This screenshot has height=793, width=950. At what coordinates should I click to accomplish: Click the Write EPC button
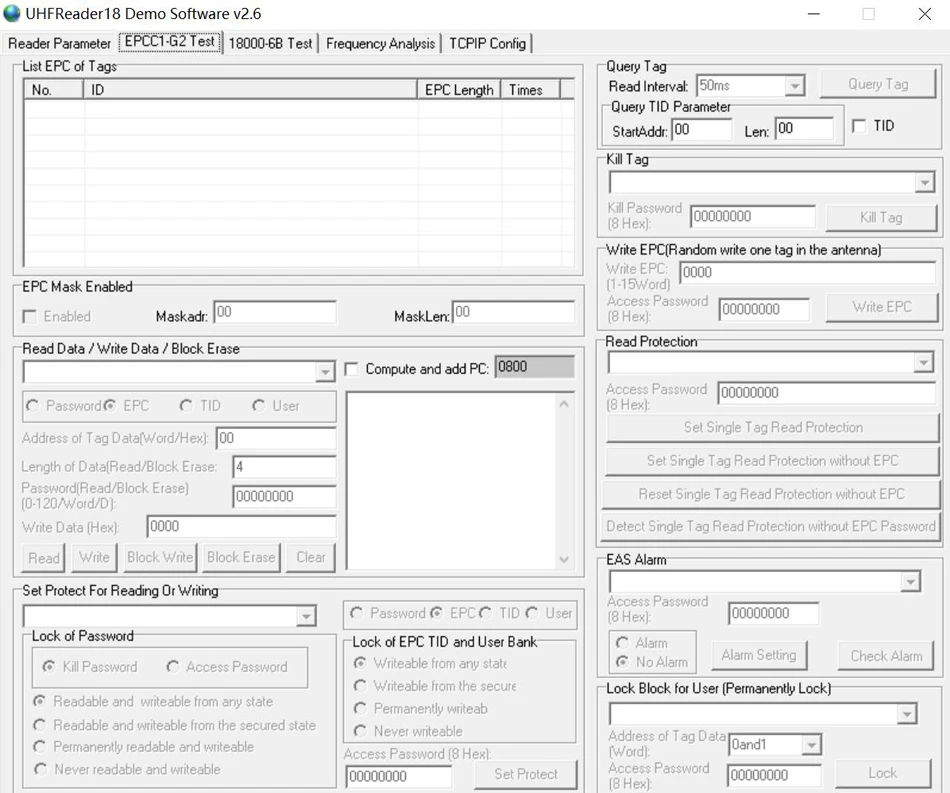click(x=882, y=307)
